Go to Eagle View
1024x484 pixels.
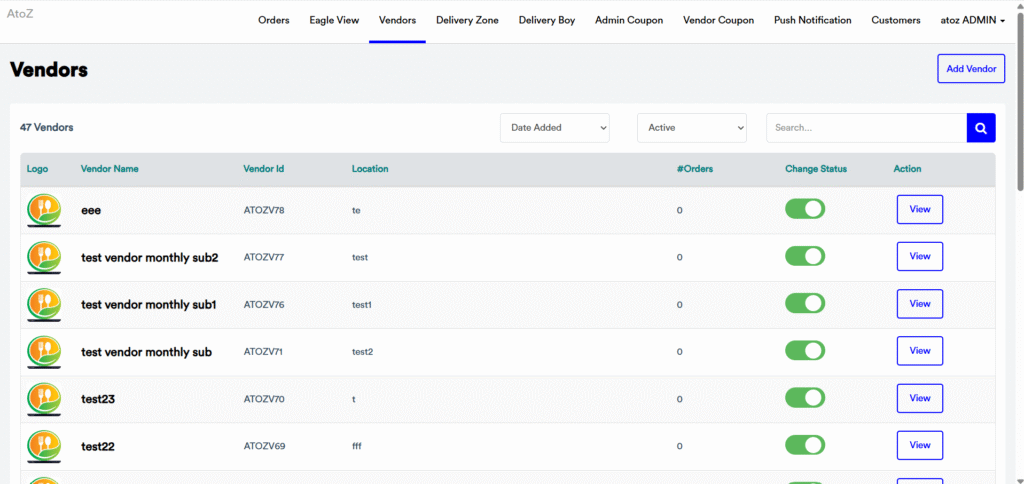(334, 20)
